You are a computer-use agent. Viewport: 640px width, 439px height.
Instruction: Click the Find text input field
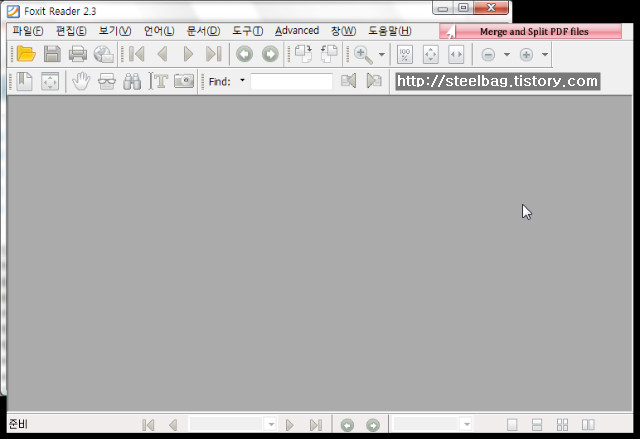pyautogui.click(x=291, y=81)
